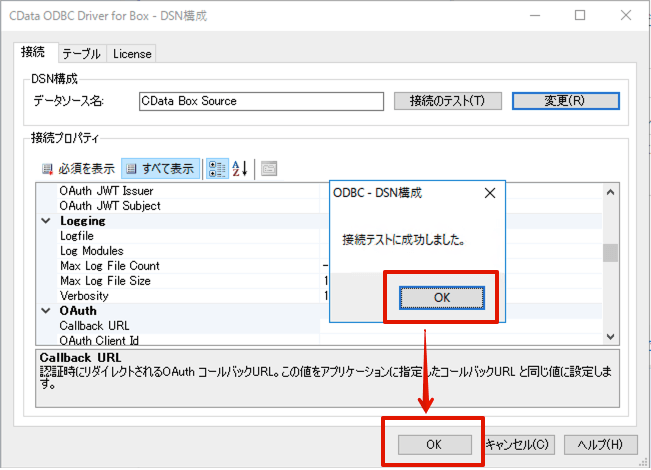Click the data source name field

(x=261, y=101)
